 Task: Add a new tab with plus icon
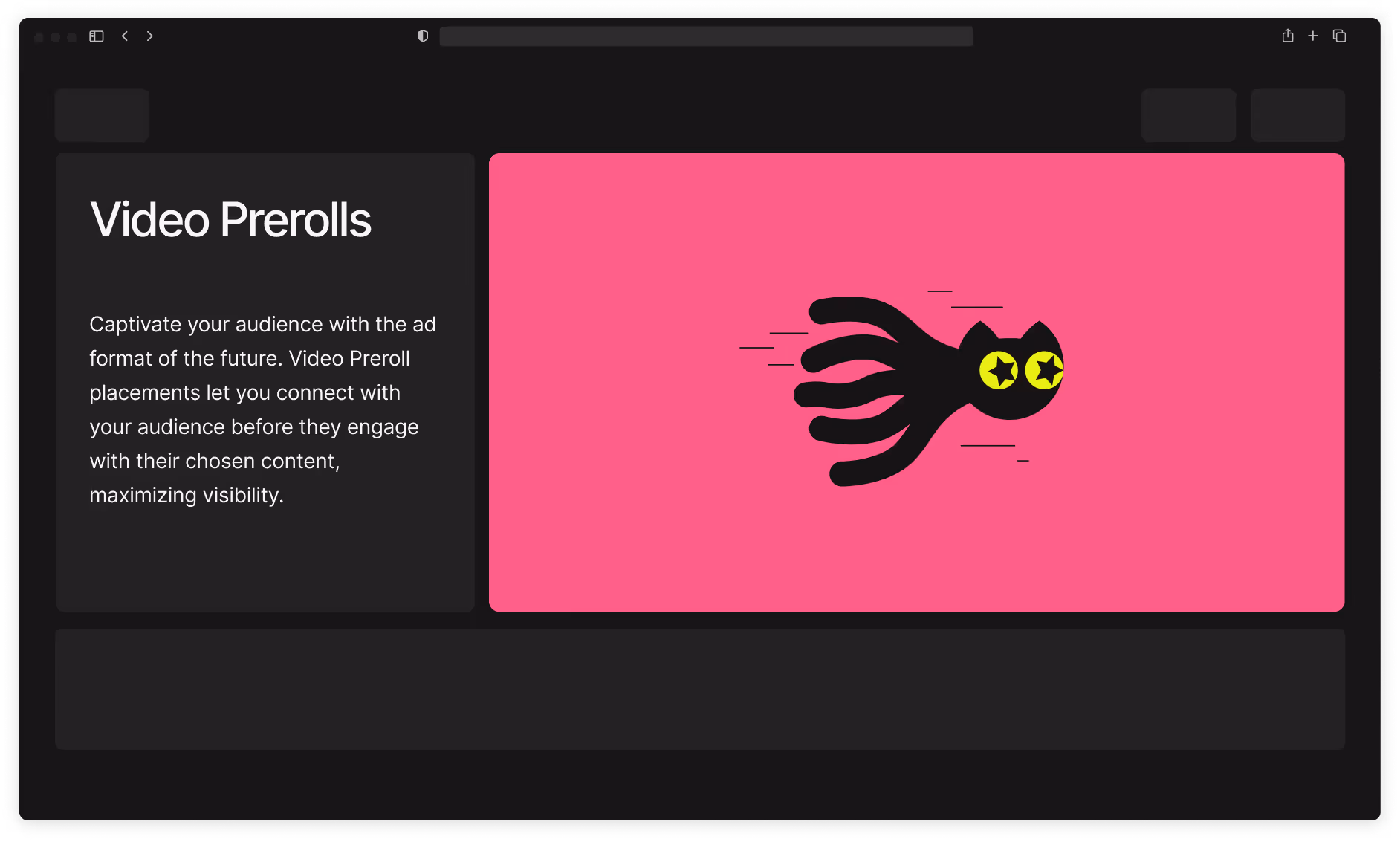pos(1313,36)
